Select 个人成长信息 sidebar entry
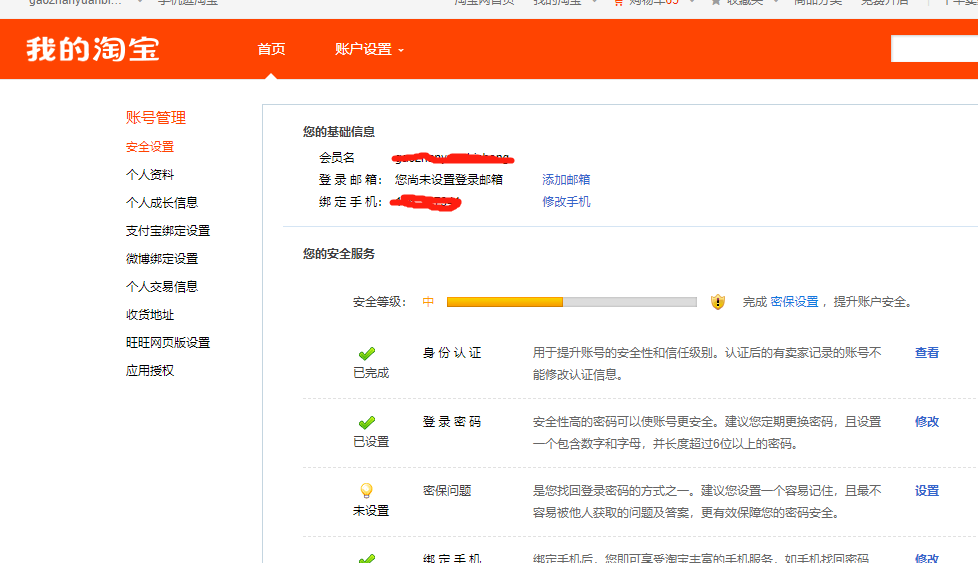This screenshot has width=978, height=563. [x=162, y=203]
